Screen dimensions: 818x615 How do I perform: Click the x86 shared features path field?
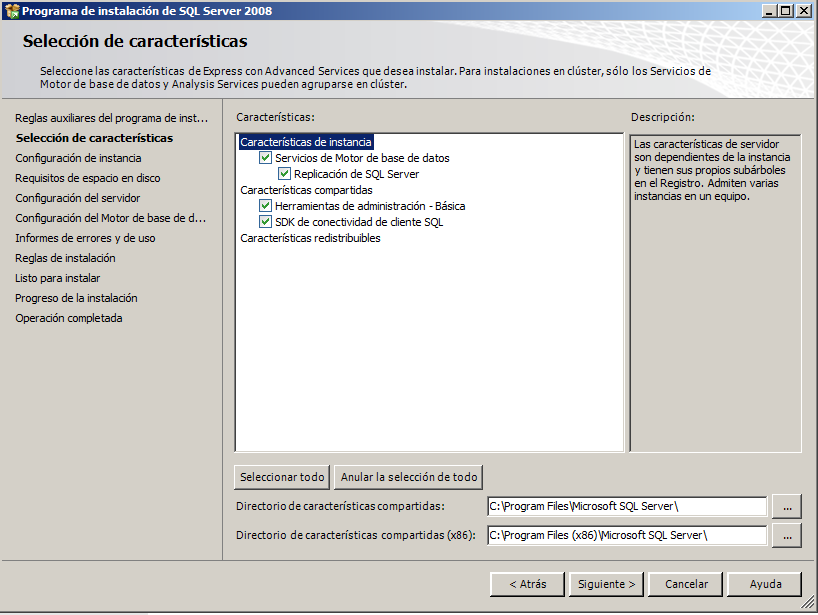(x=626, y=536)
